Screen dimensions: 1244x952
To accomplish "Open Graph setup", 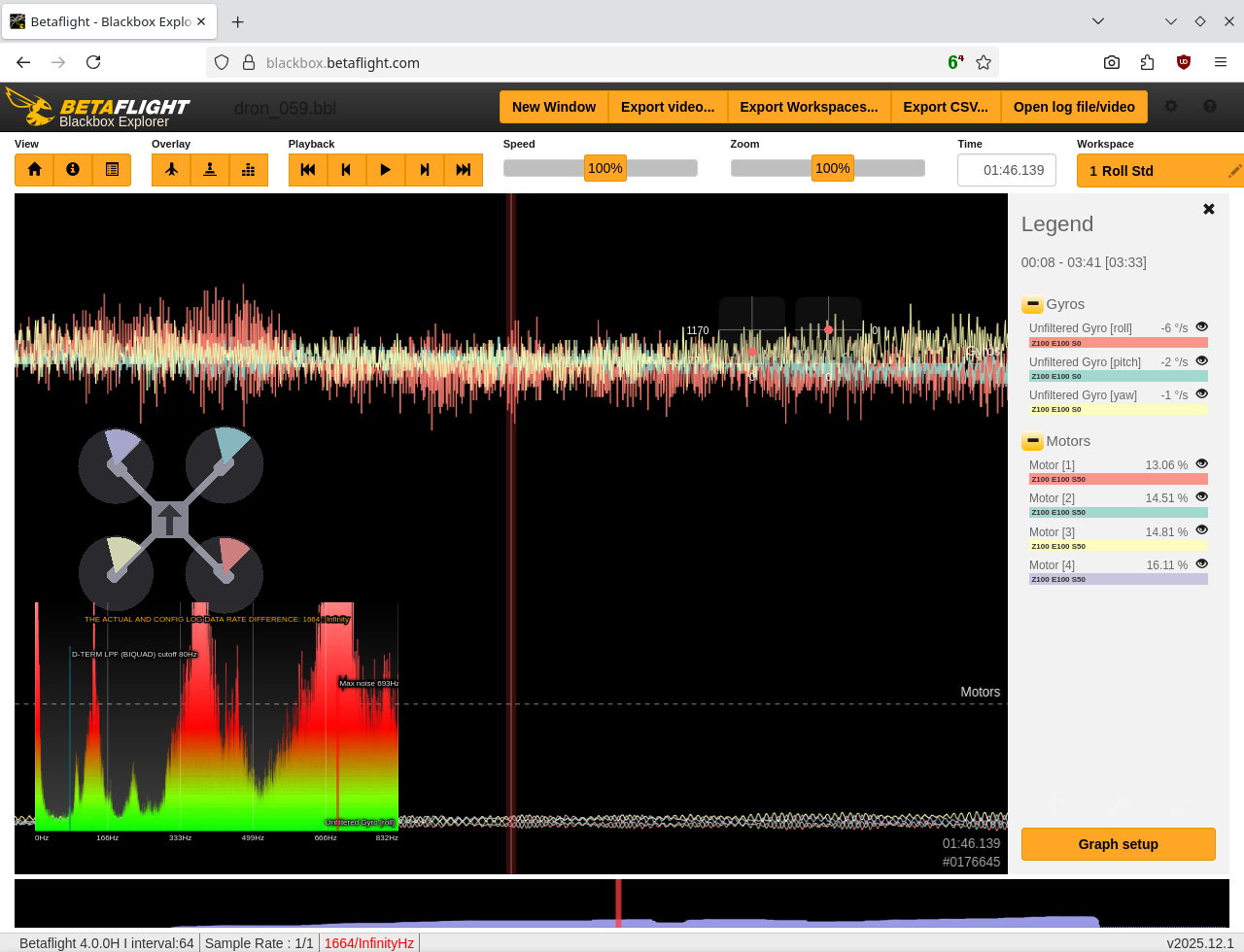I will click(x=1118, y=844).
